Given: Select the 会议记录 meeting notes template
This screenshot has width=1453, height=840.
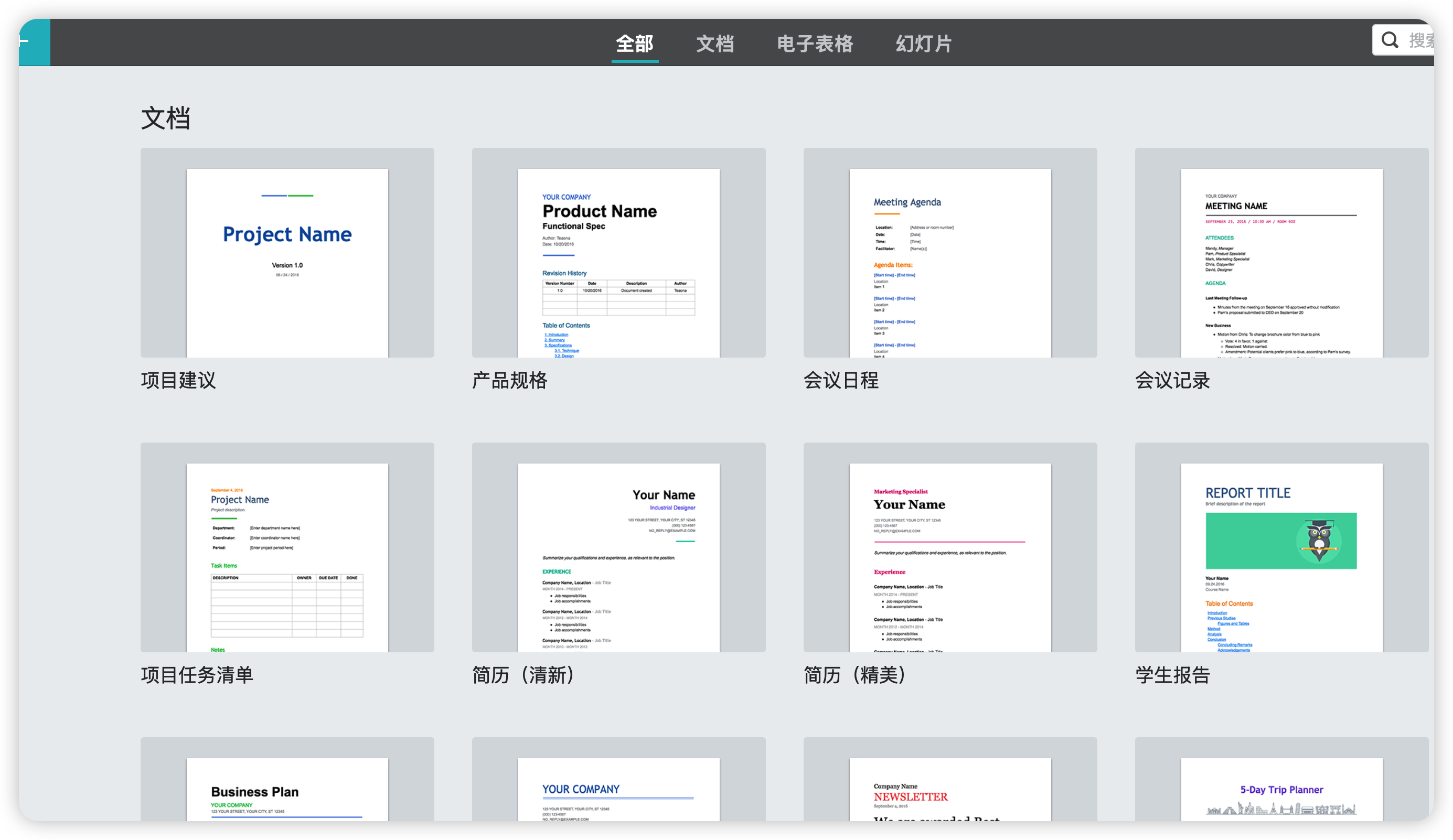Looking at the screenshot, I should pos(1281,253).
